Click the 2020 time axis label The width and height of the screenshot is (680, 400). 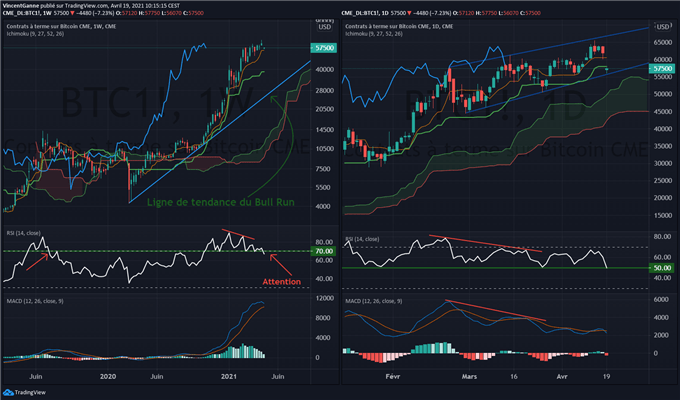click(108, 376)
